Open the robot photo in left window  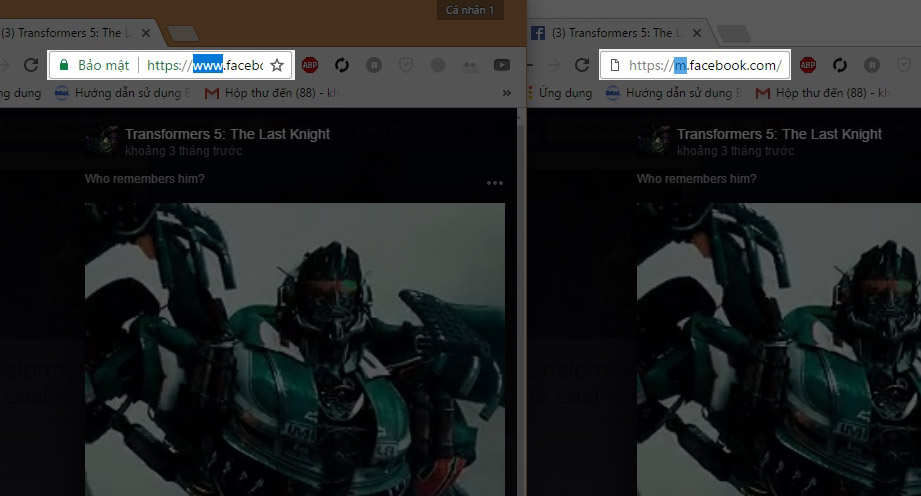click(295, 350)
